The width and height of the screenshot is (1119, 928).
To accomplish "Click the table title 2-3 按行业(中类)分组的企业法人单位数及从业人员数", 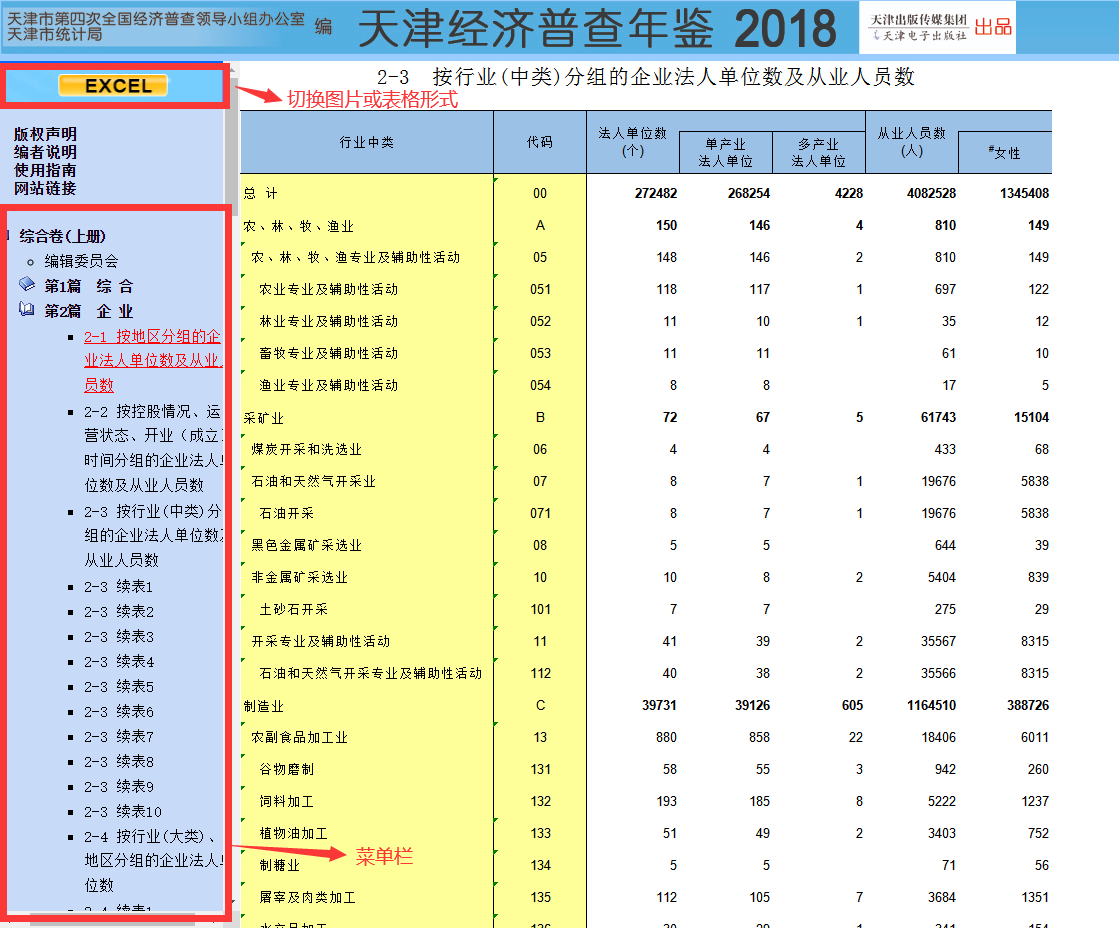I will coord(646,77).
